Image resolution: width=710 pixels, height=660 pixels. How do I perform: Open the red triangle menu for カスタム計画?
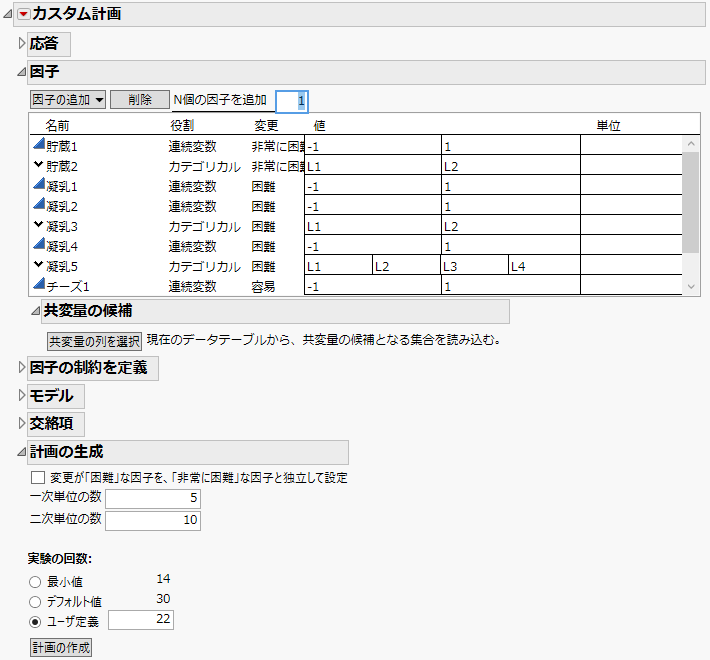pos(24,14)
